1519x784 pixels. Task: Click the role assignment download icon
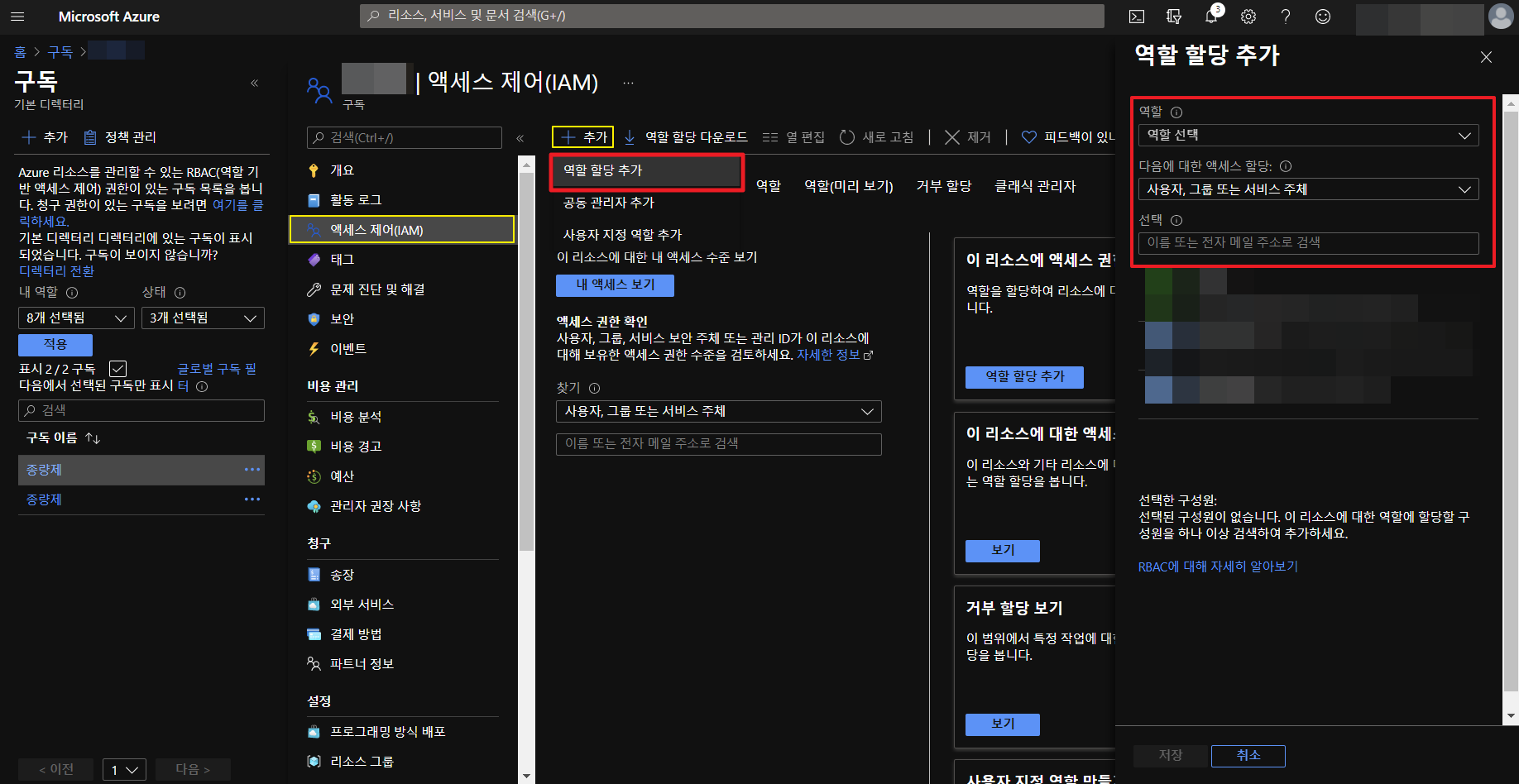pyautogui.click(x=630, y=137)
